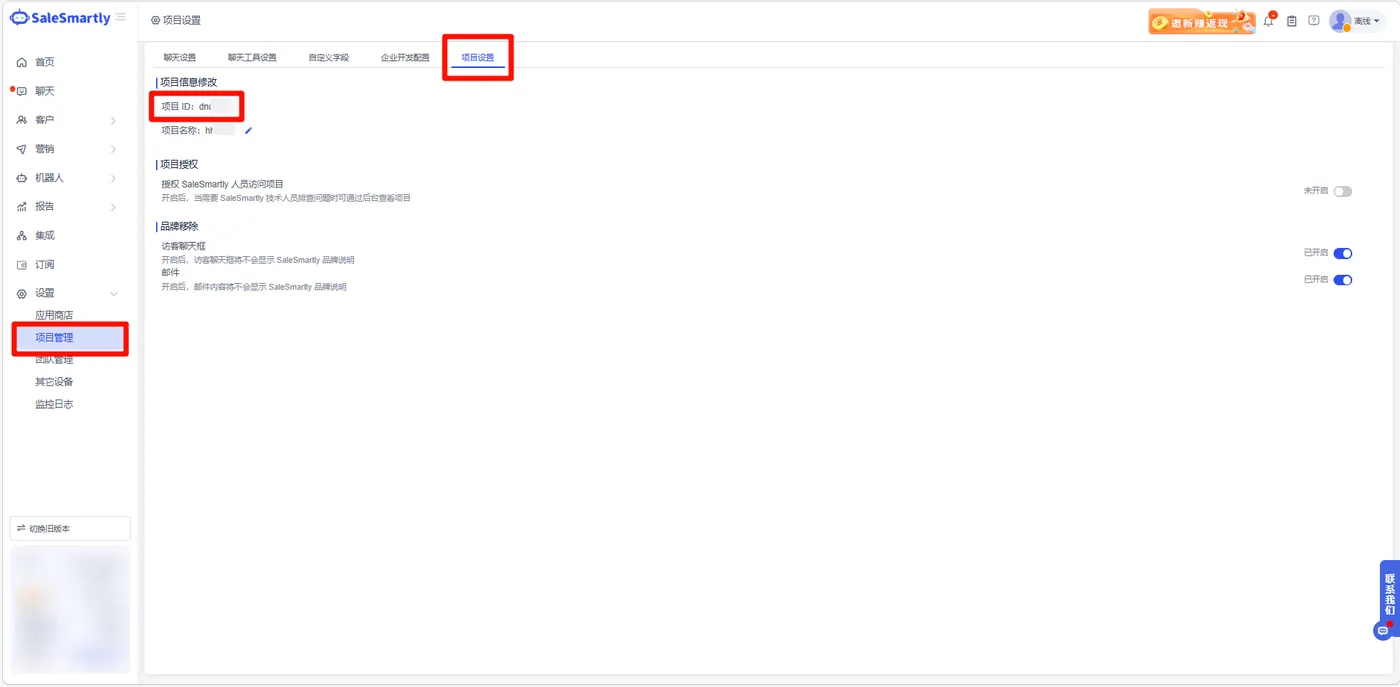Click the integration icon beside 集成

pyautogui.click(x=22, y=236)
